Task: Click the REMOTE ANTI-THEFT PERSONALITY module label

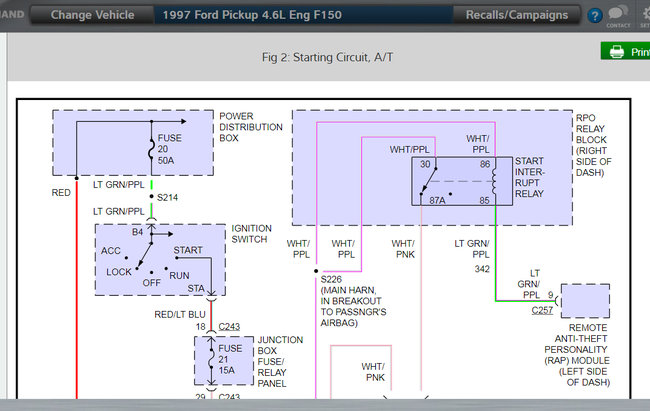Action: pyautogui.click(x=577, y=355)
